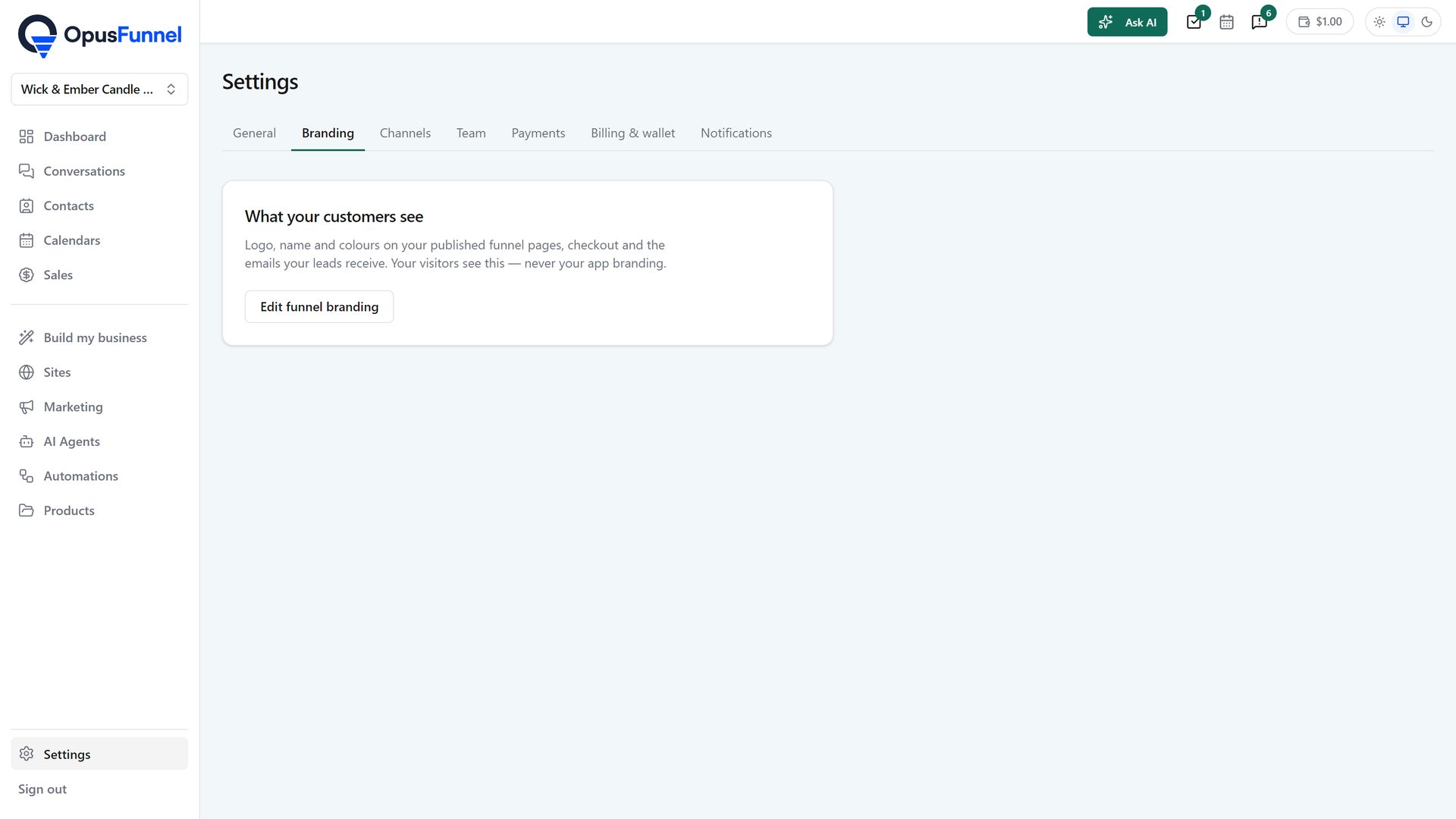
Task: Select system theme monitor icon
Action: pos(1403,22)
